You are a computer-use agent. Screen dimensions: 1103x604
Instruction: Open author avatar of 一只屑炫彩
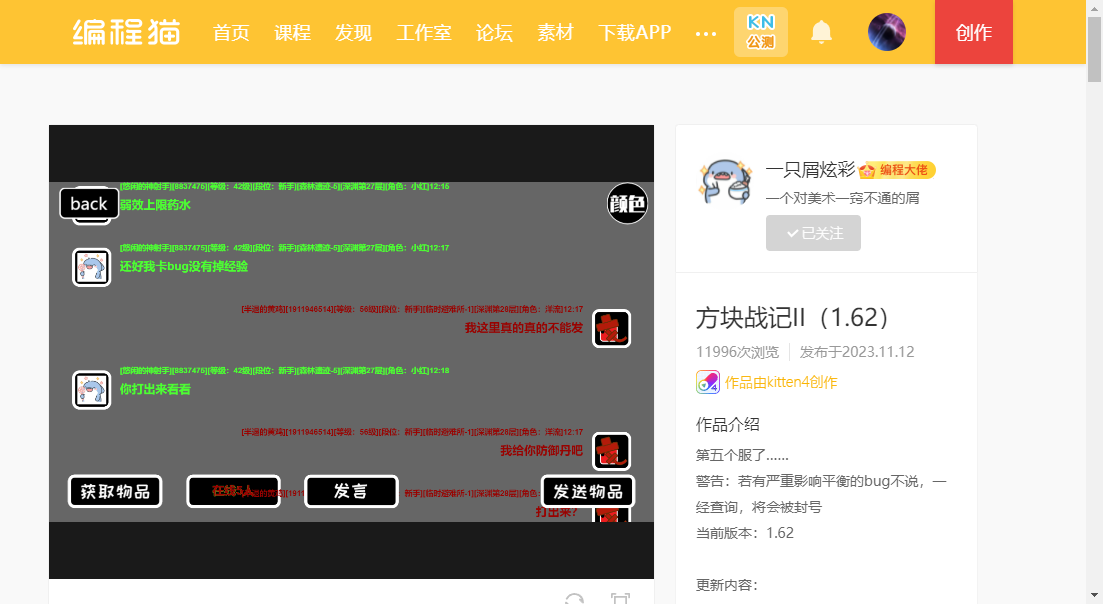[725, 181]
